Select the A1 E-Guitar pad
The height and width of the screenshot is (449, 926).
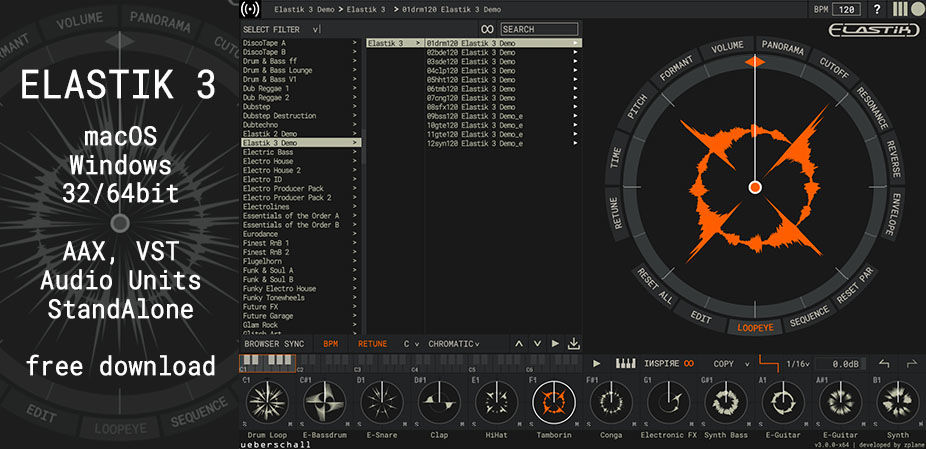pyautogui.click(x=782, y=402)
